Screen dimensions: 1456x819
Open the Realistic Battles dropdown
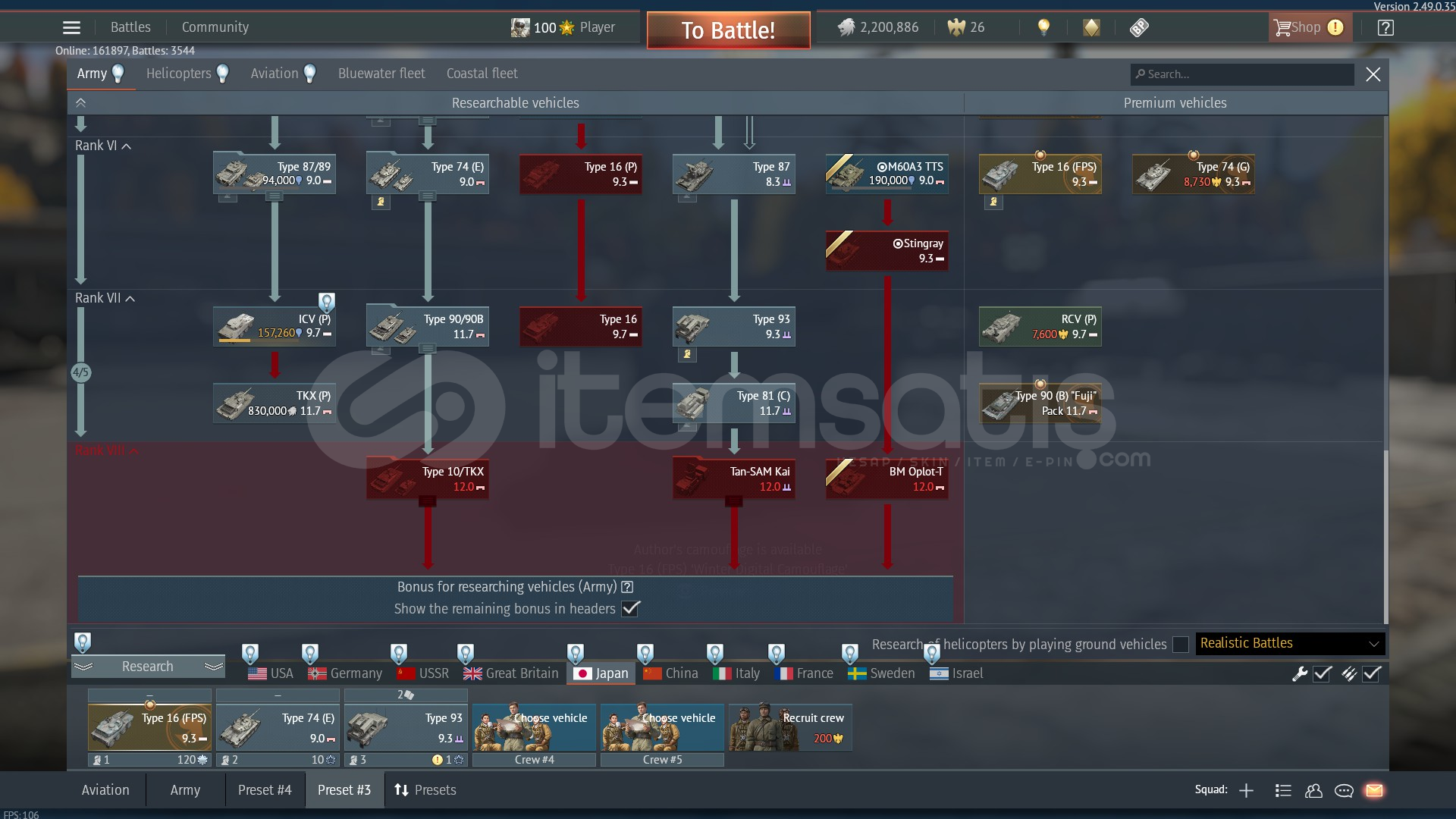1289,644
